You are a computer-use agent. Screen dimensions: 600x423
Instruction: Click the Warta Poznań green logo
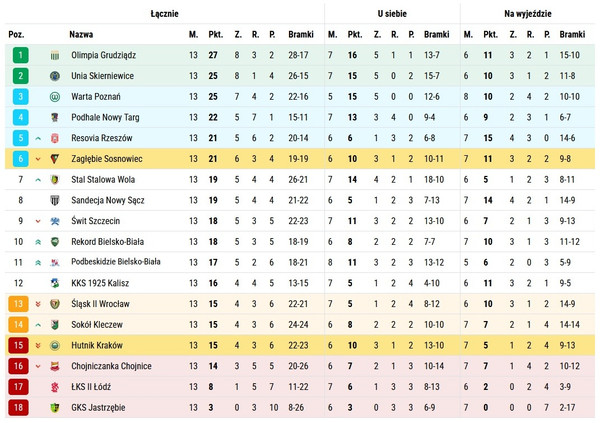[55, 97]
